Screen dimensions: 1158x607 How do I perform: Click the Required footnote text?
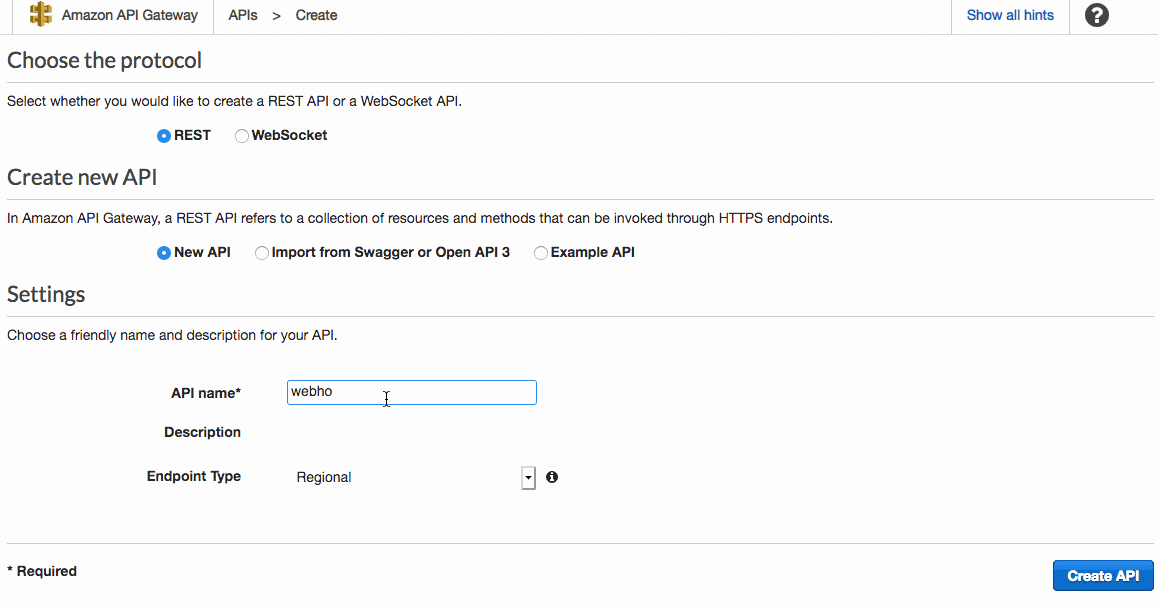click(x=42, y=571)
